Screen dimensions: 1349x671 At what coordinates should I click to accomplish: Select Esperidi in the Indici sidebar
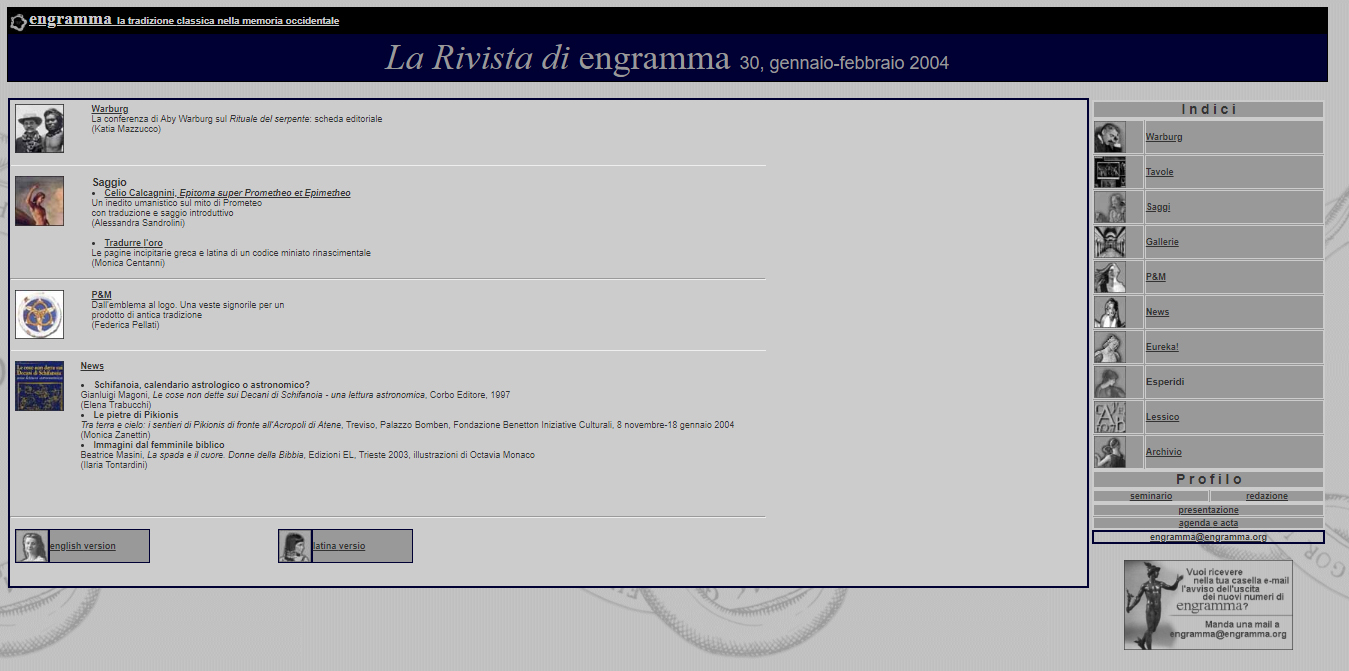[1165, 382]
